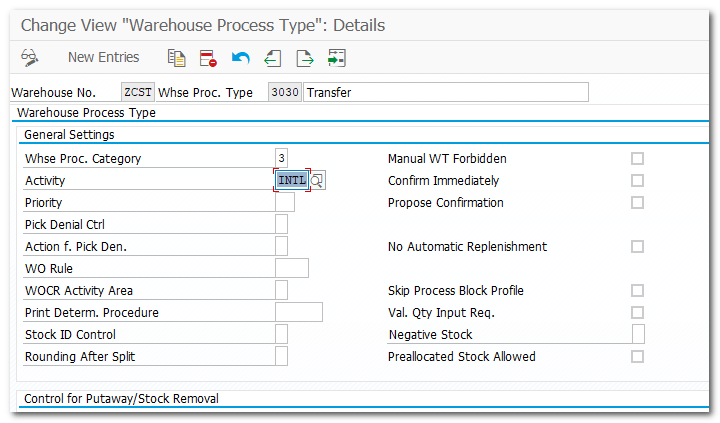Click the Transfer description text field
Viewport: 720px width, 423px height.
(445, 93)
